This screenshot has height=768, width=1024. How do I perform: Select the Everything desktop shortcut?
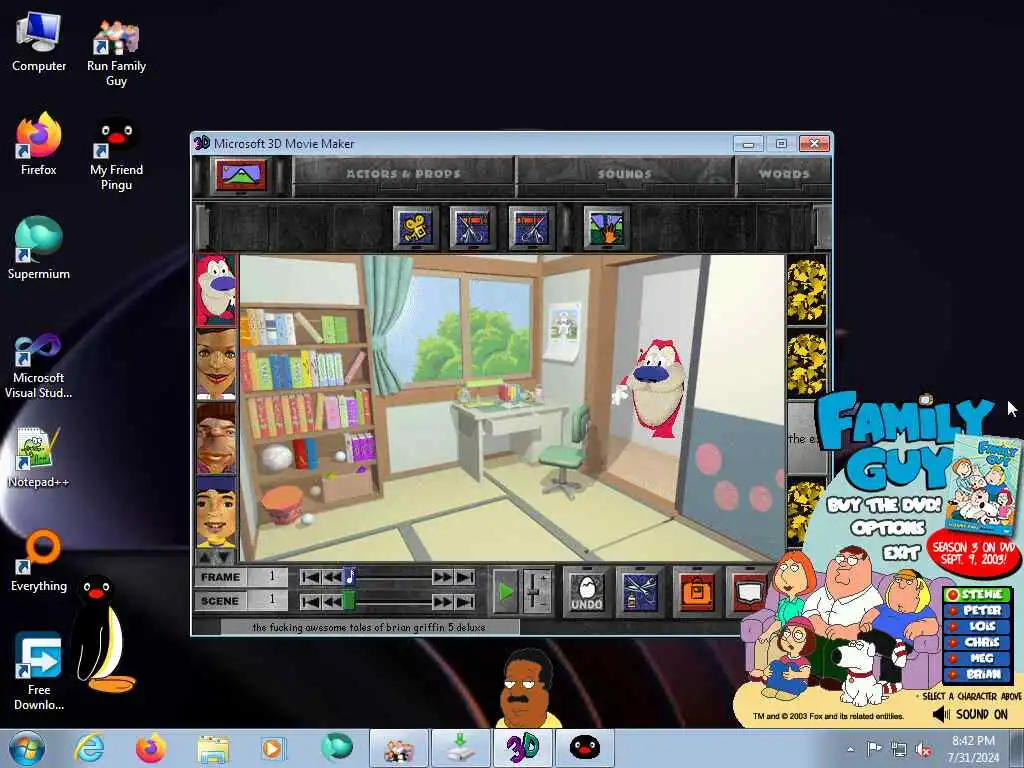[39, 560]
